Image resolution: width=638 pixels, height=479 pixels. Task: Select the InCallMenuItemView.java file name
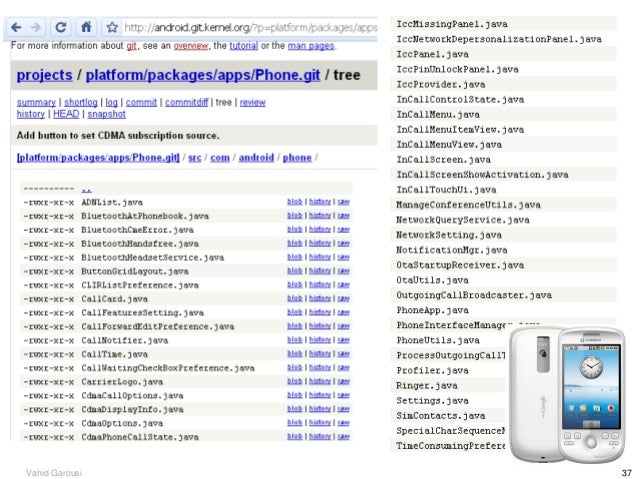point(460,129)
